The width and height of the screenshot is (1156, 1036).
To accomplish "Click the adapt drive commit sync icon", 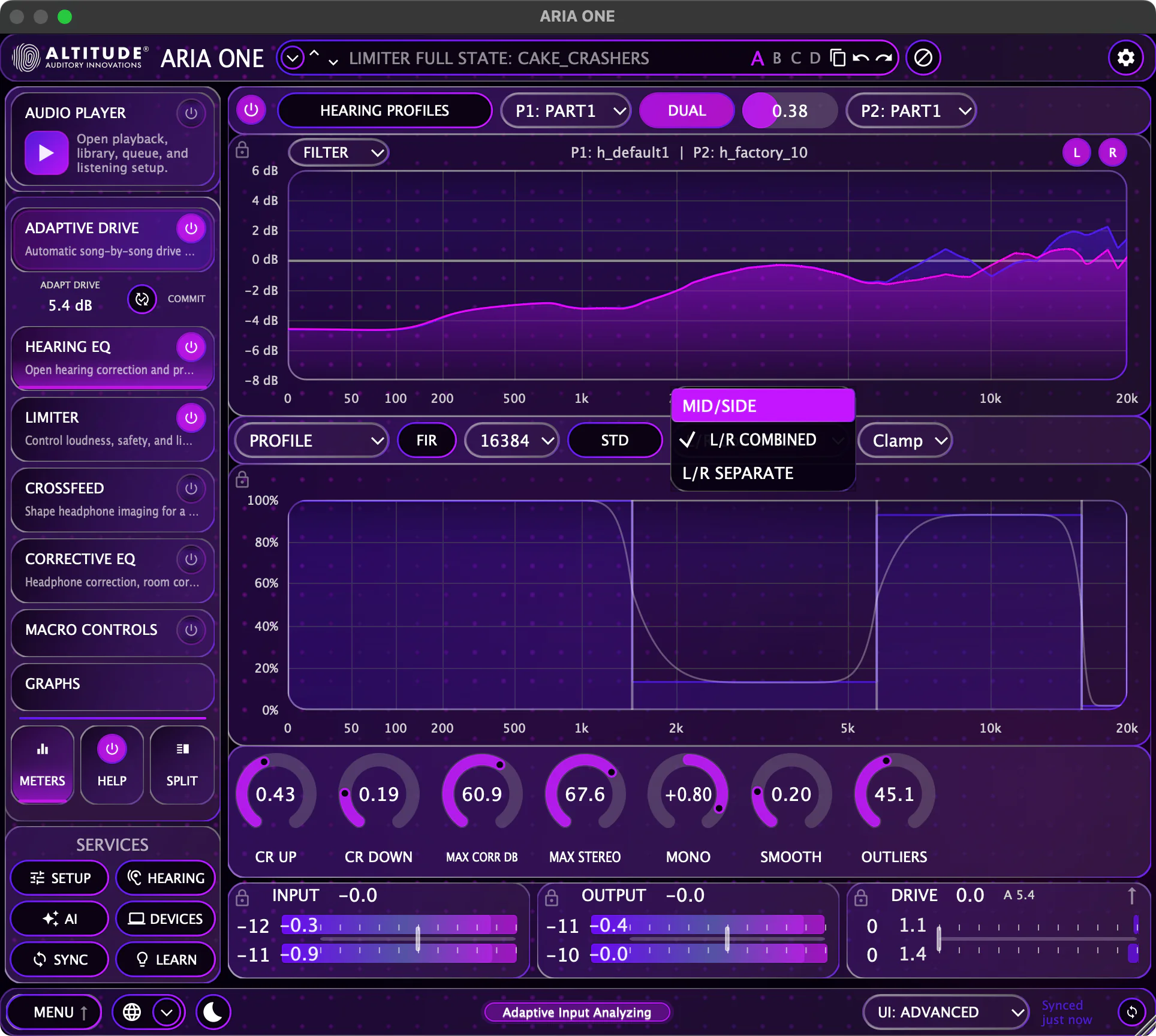I will (x=142, y=299).
